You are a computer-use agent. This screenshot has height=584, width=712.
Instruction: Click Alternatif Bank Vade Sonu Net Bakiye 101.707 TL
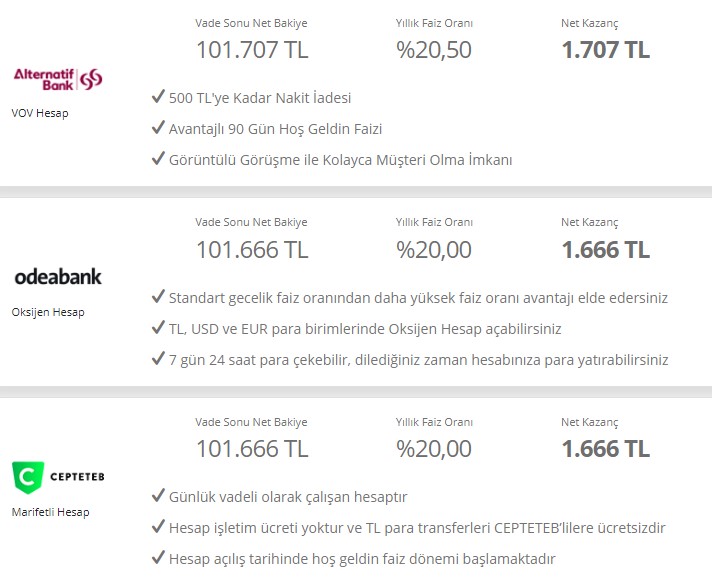[252, 49]
